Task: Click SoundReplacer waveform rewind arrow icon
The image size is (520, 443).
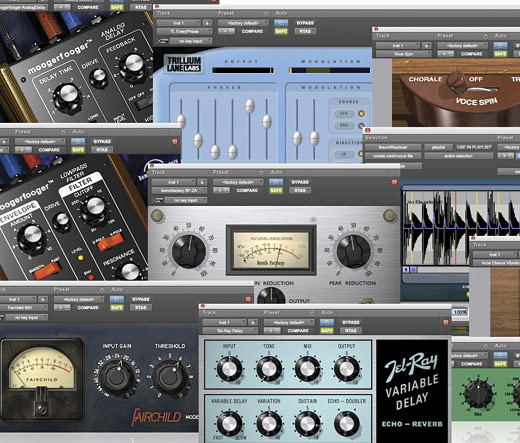Action: point(406,269)
